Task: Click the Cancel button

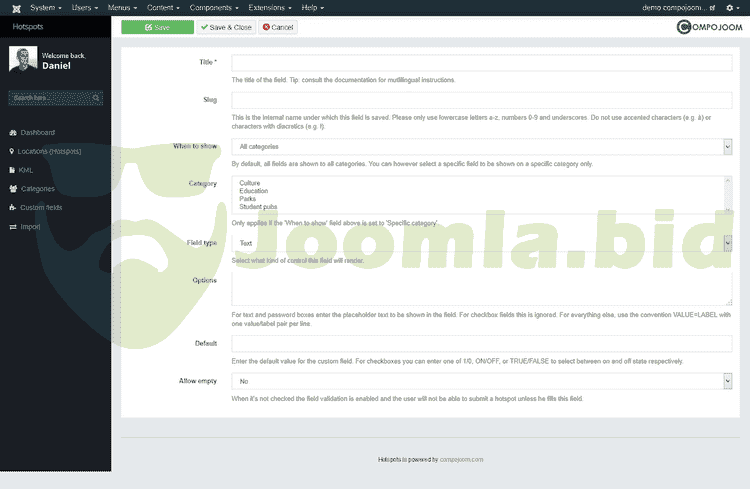Action: point(278,27)
